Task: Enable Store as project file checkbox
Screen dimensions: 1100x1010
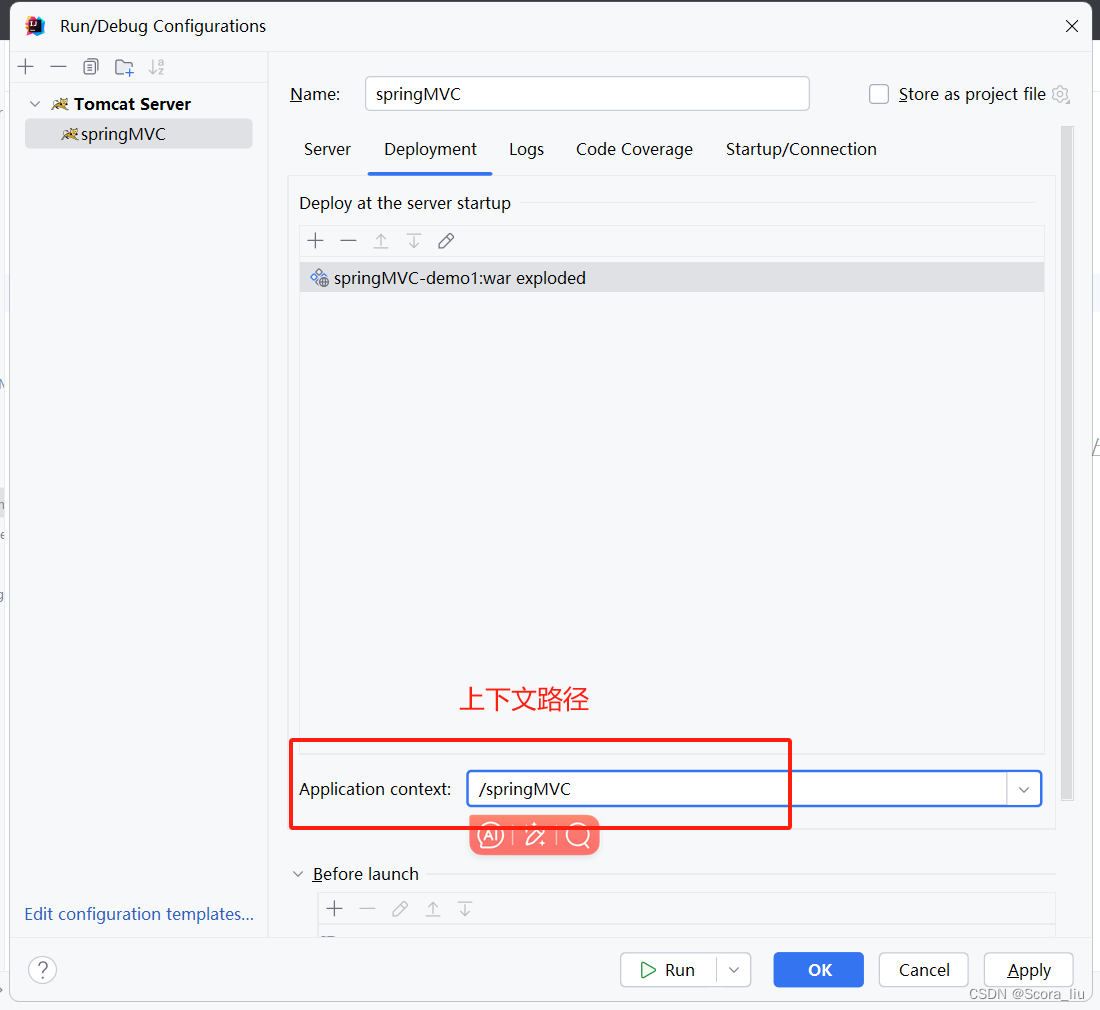Action: click(878, 94)
